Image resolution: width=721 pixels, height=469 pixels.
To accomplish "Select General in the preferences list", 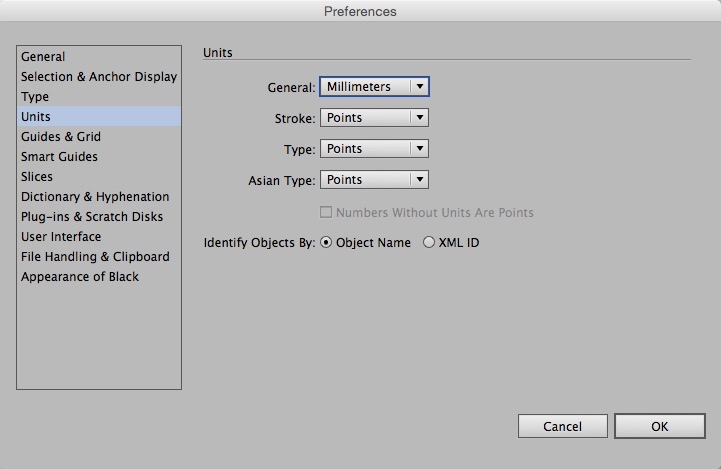I will coord(43,57).
